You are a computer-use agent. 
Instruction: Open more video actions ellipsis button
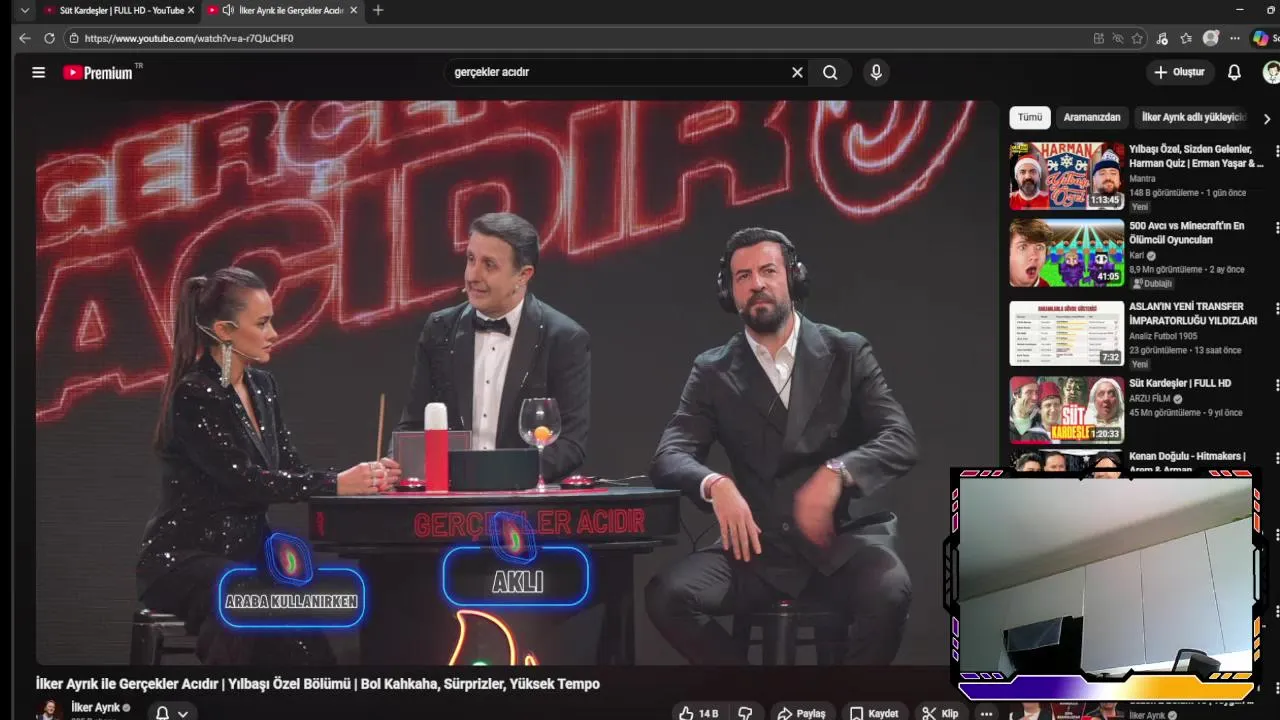tap(986, 713)
